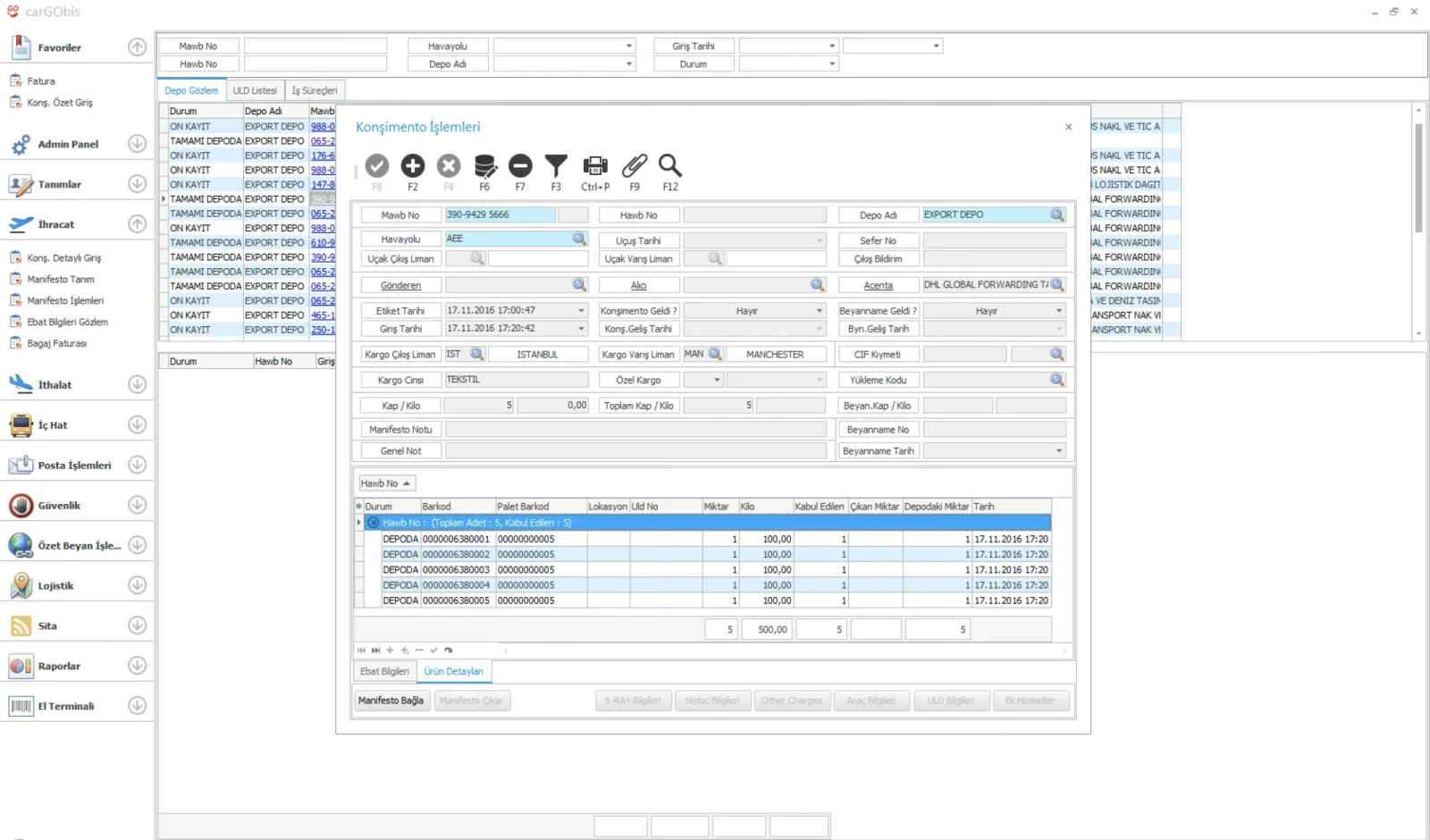Switch to the Ebat Bilgileri tab

tap(384, 671)
